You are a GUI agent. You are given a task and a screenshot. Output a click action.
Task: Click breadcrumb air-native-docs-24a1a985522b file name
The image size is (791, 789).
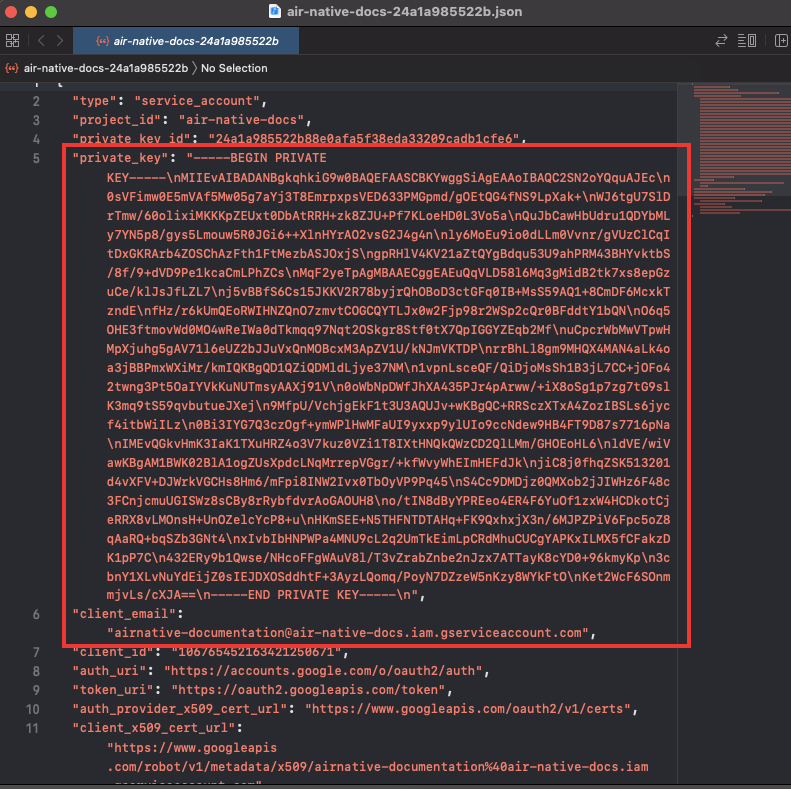tap(106, 68)
